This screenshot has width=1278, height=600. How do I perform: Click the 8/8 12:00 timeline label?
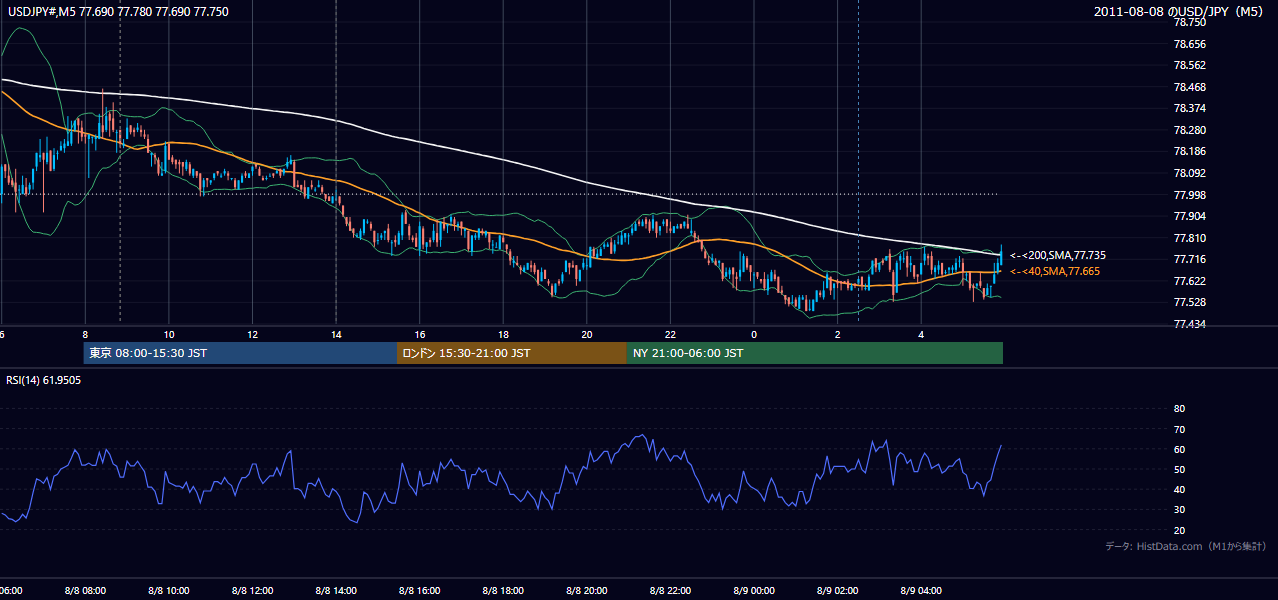(x=252, y=590)
